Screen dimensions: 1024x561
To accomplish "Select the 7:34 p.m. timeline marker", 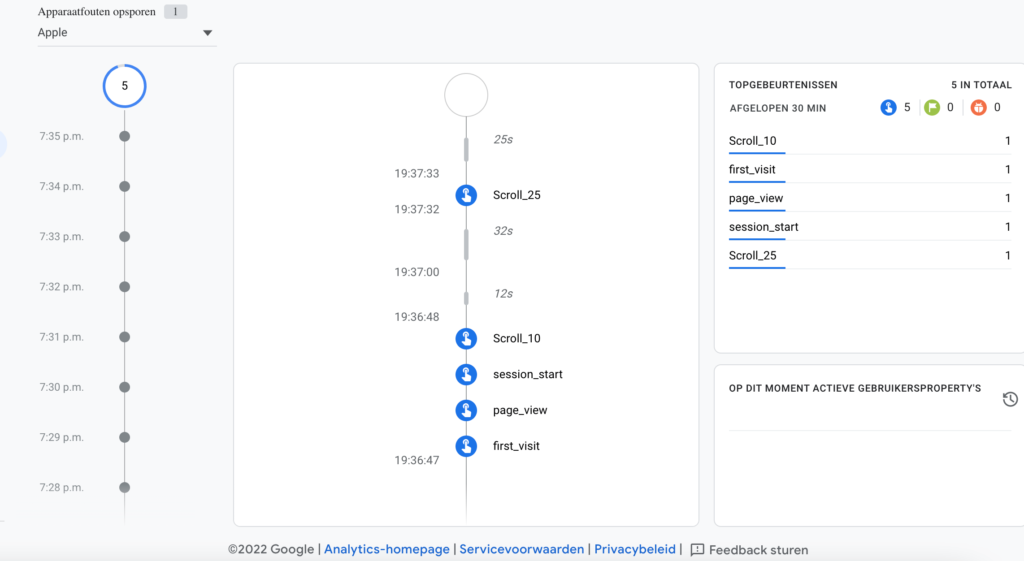I will (125, 187).
